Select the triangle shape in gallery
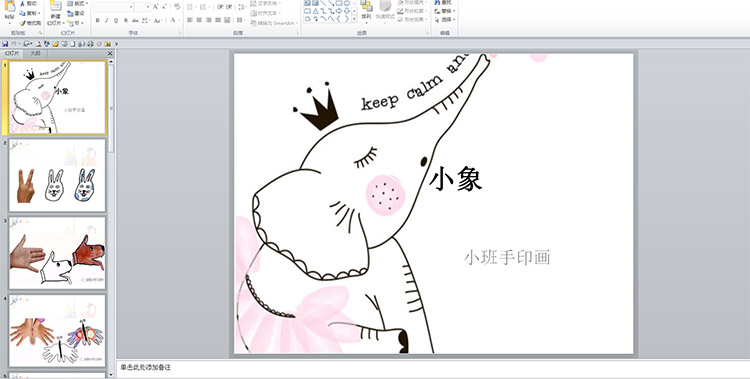 316,11
